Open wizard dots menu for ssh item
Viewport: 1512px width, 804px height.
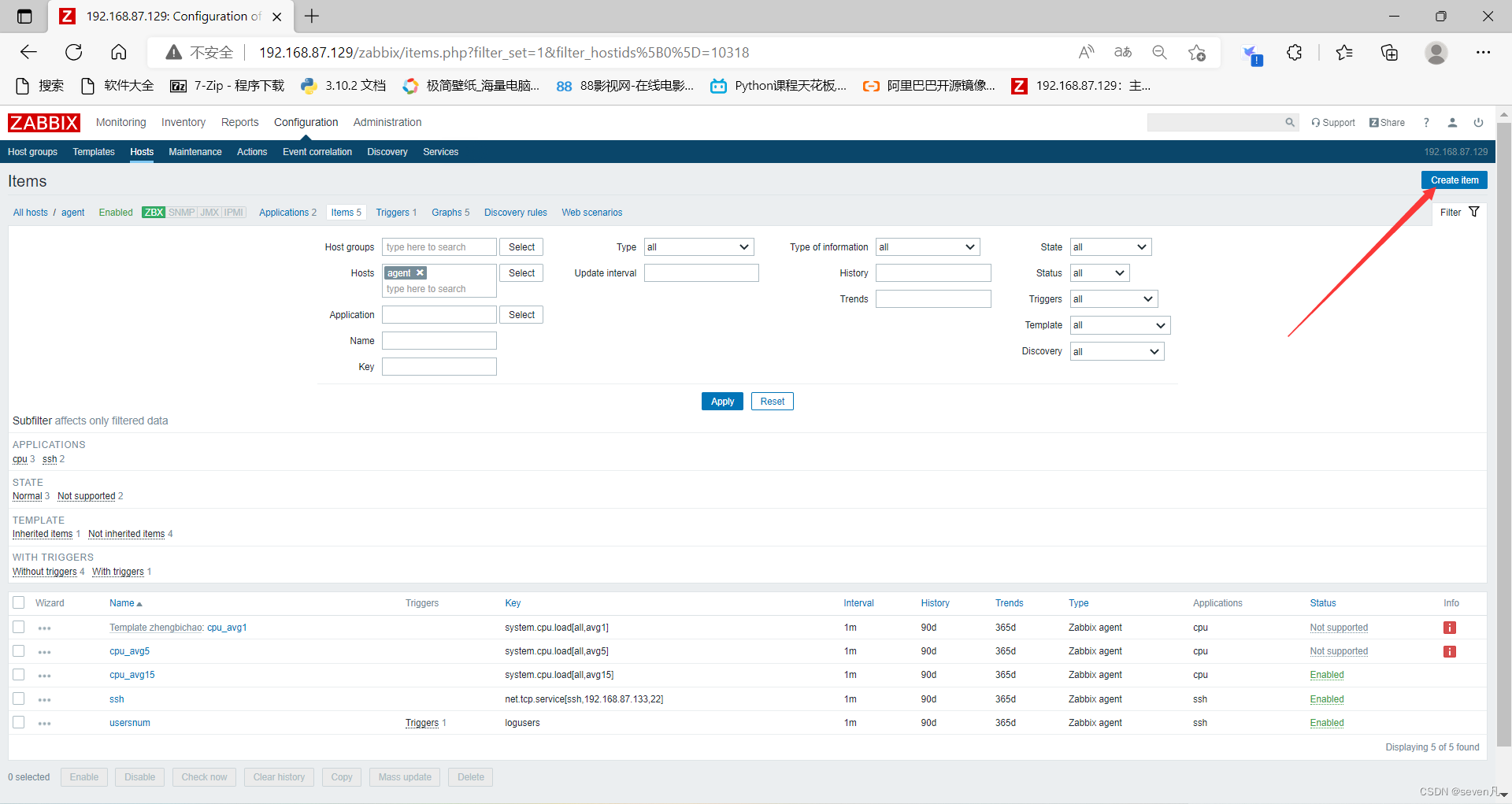44,699
